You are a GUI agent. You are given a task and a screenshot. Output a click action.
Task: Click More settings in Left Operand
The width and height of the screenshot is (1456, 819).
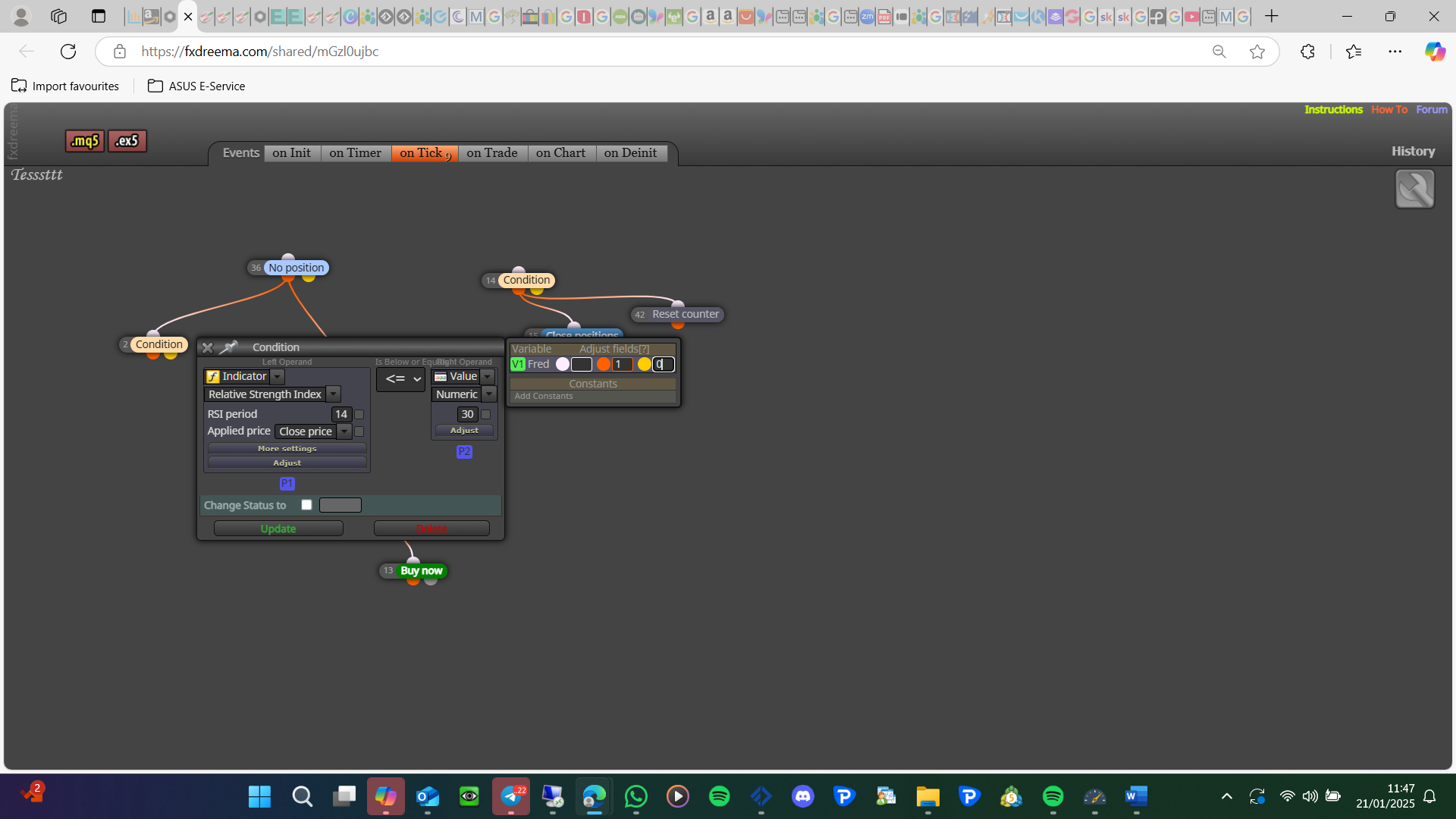point(287,449)
